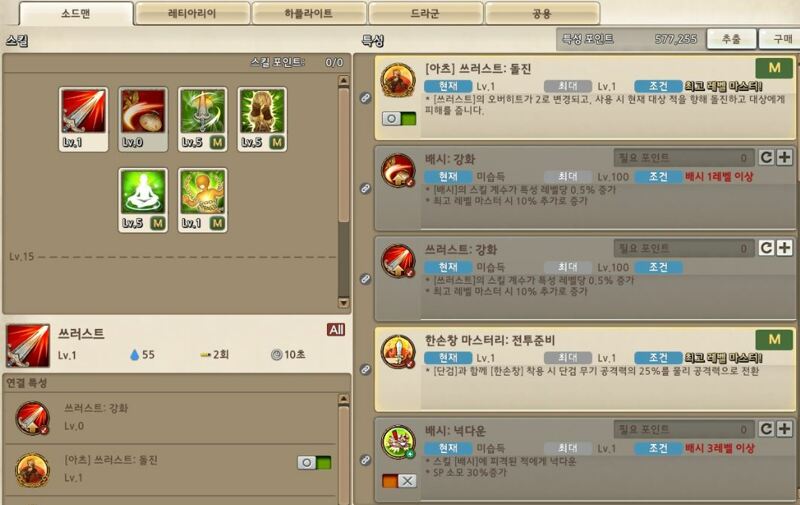Screen dimensions: 800x505
Task: Select the 쓰러스트 skill icon Lv.1
Action: tap(83, 119)
